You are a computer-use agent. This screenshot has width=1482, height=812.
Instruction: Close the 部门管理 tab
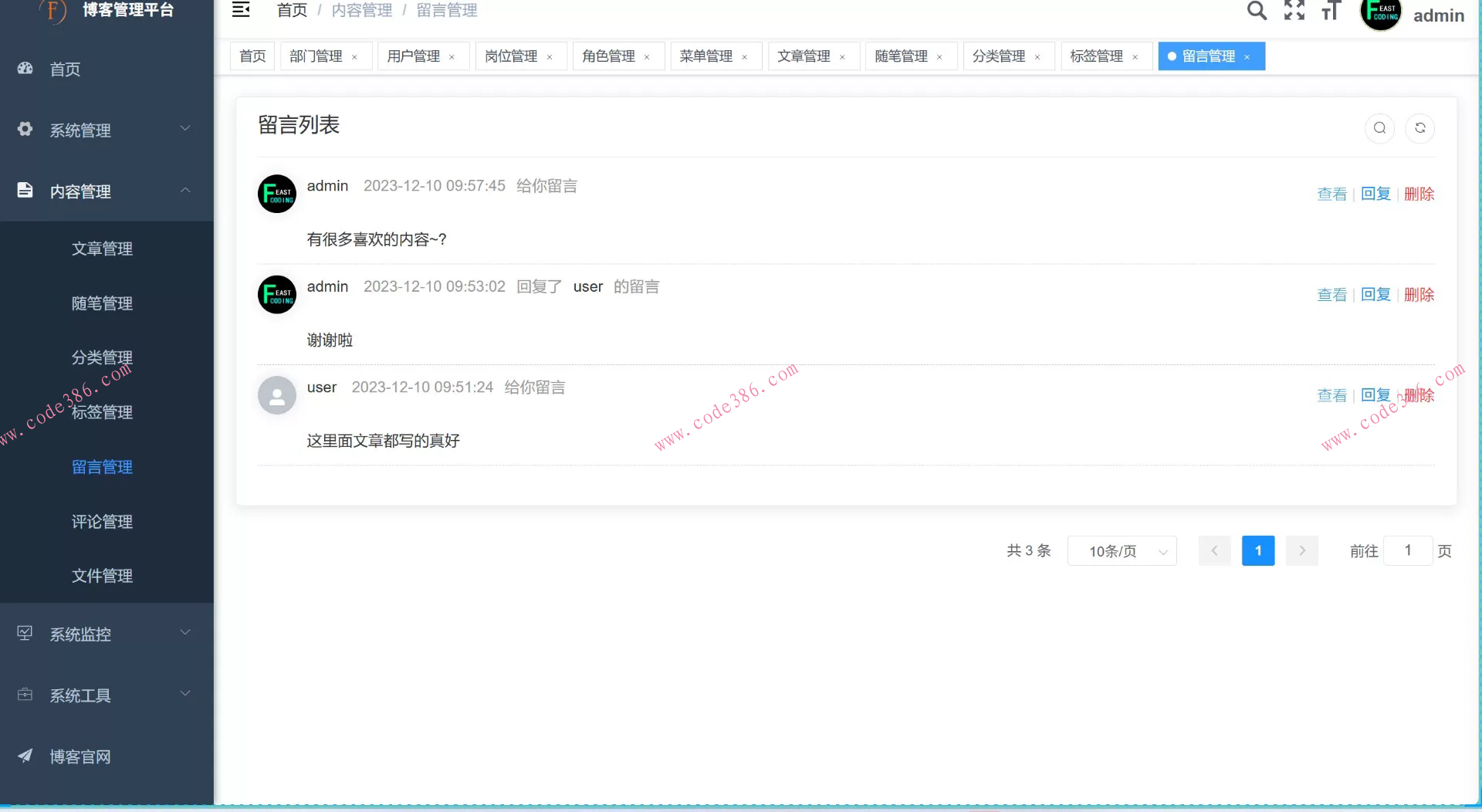354,57
